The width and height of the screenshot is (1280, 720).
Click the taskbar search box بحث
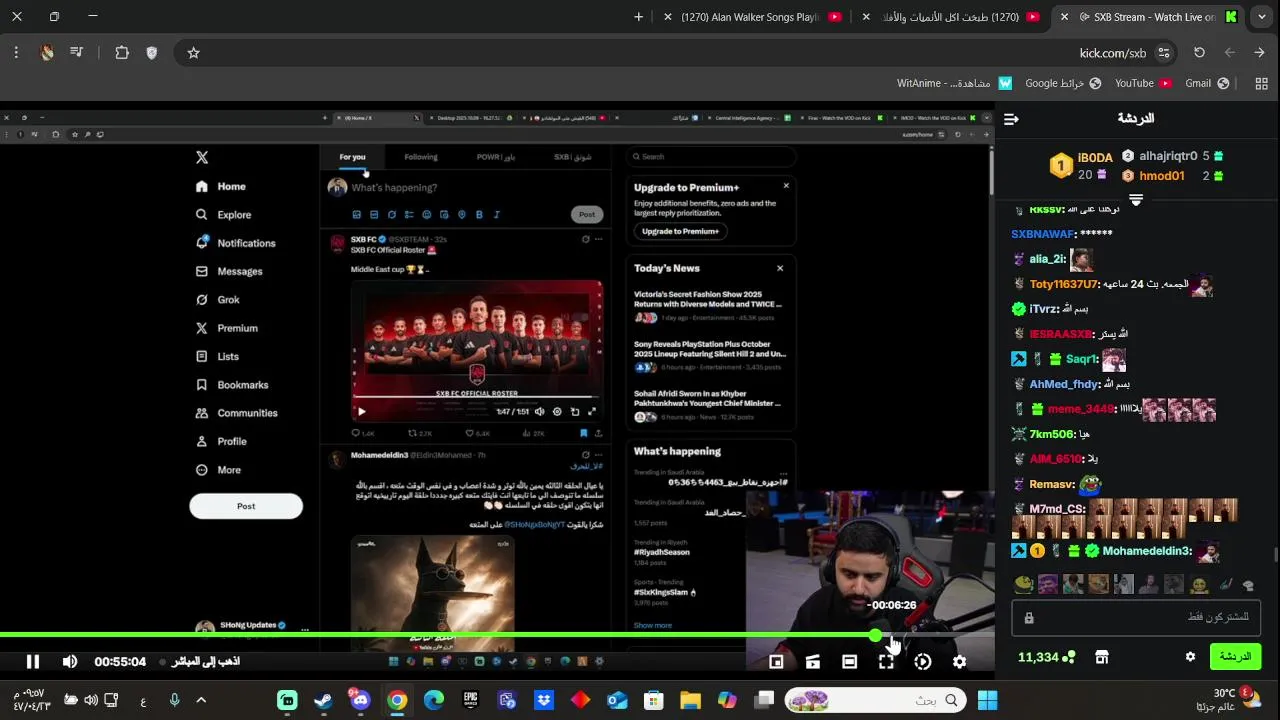click(x=875, y=701)
